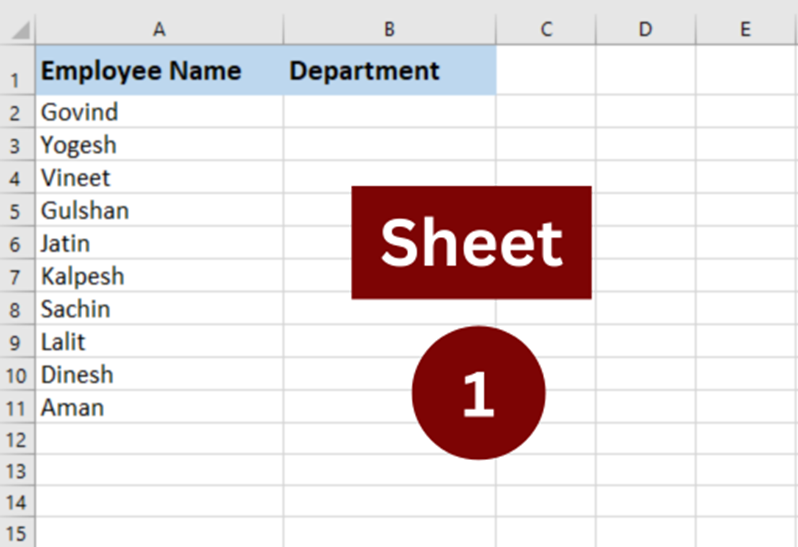The width and height of the screenshot is (798, 547).
Task: Click empty Department cell beside Yogesh
Action: click(x=389, y=144)
